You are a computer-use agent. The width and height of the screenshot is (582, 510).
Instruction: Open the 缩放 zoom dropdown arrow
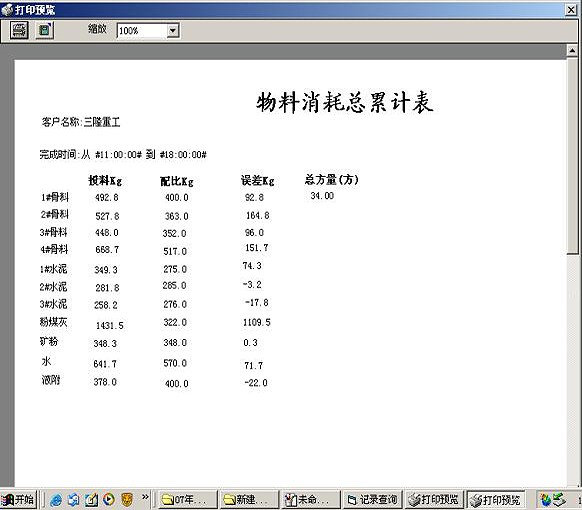[x=173, y=30]
